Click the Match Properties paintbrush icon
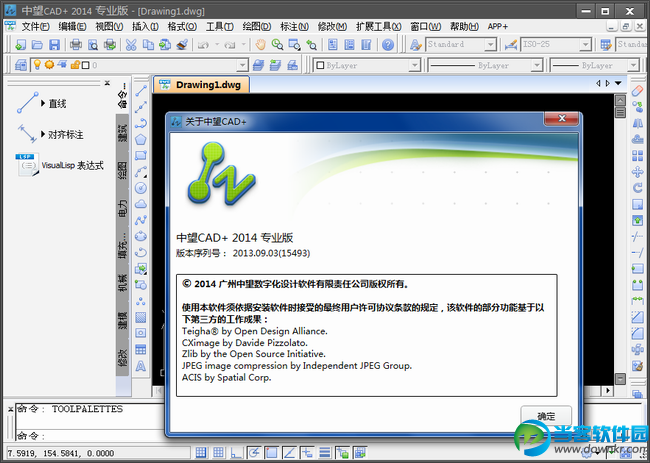This screenshot has height=463, width=650. pyautogui.click(x=182, y=44)
